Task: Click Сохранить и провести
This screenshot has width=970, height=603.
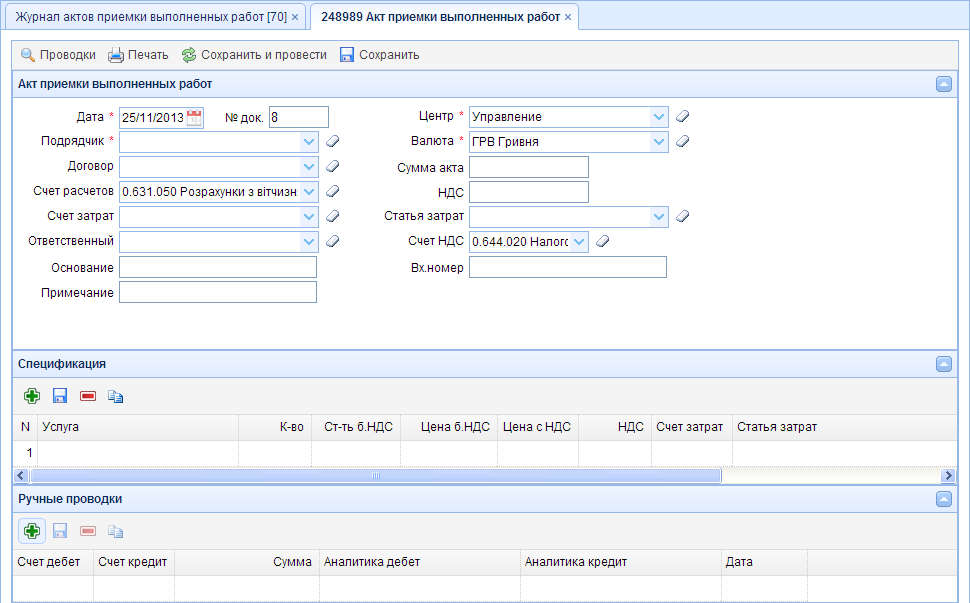Action: [254, 55]
